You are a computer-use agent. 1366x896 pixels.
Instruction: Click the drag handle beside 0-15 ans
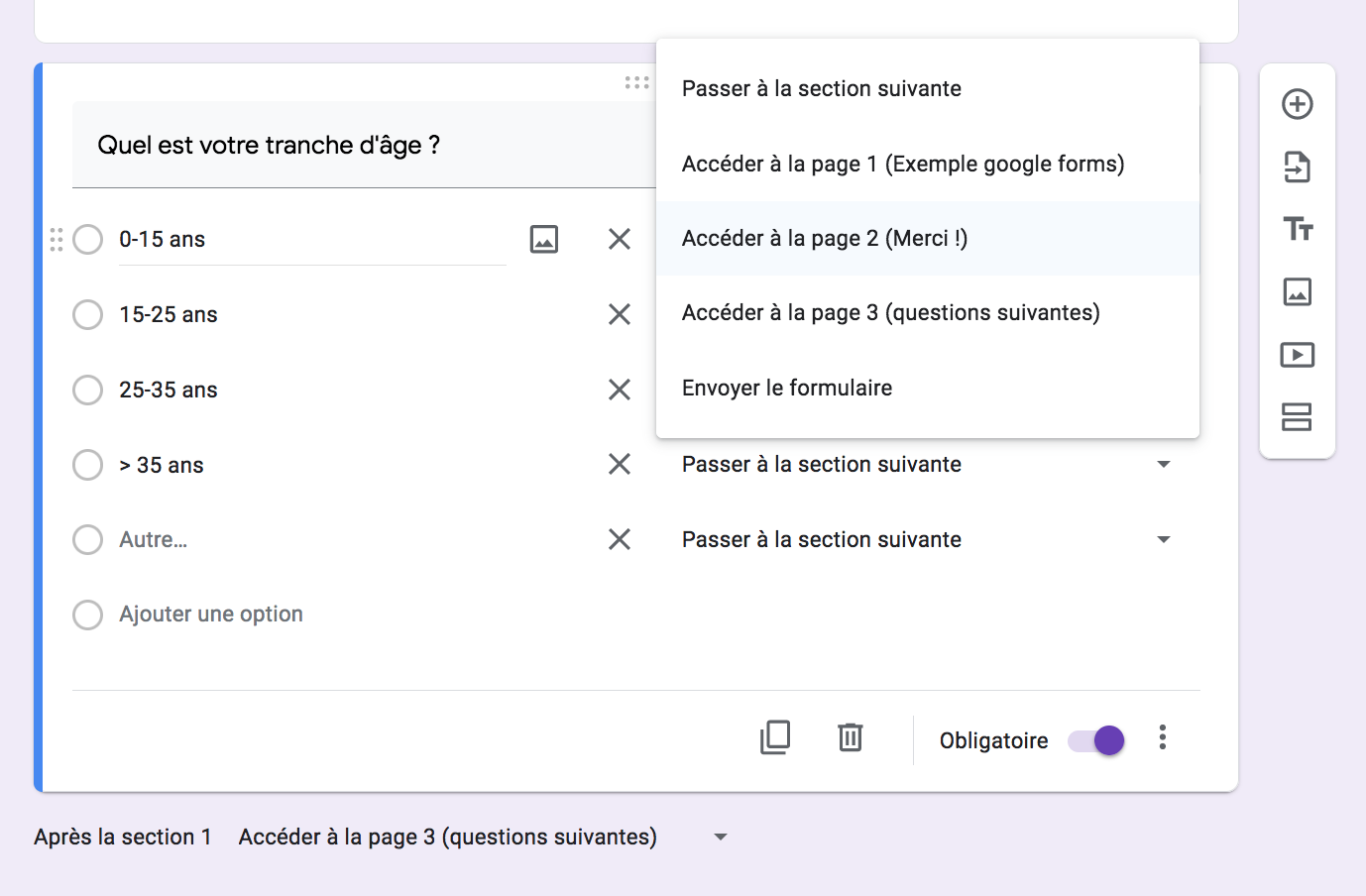pyautogui.click(x=57, y=239)
